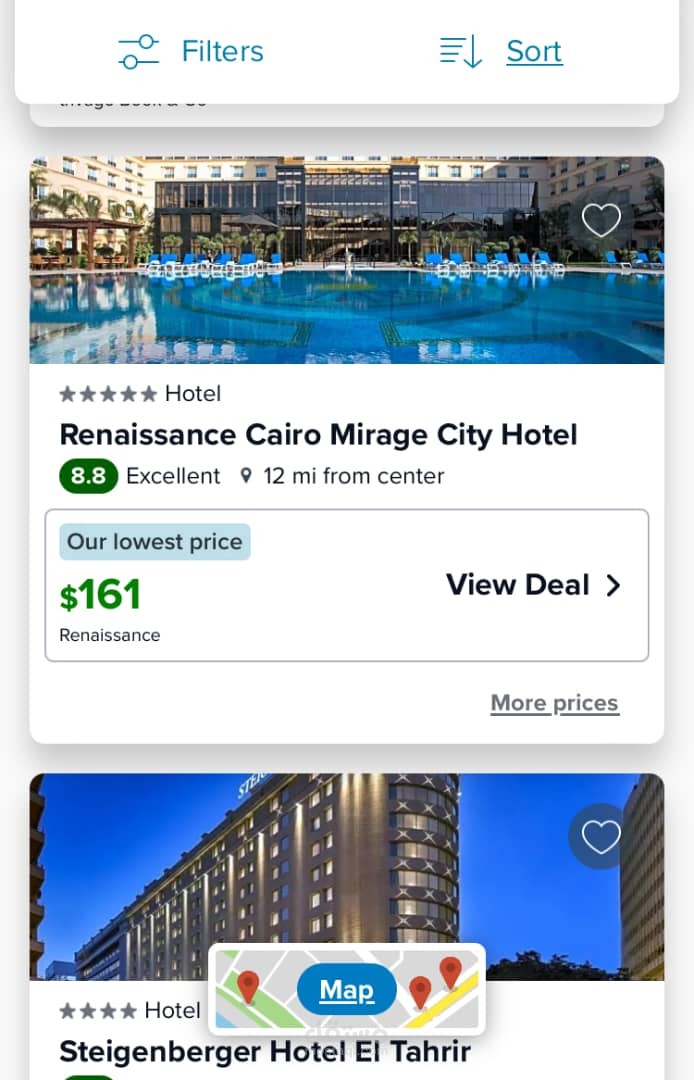
Task: Tap the chevron beside View Deal
Action: coord(614,586)
